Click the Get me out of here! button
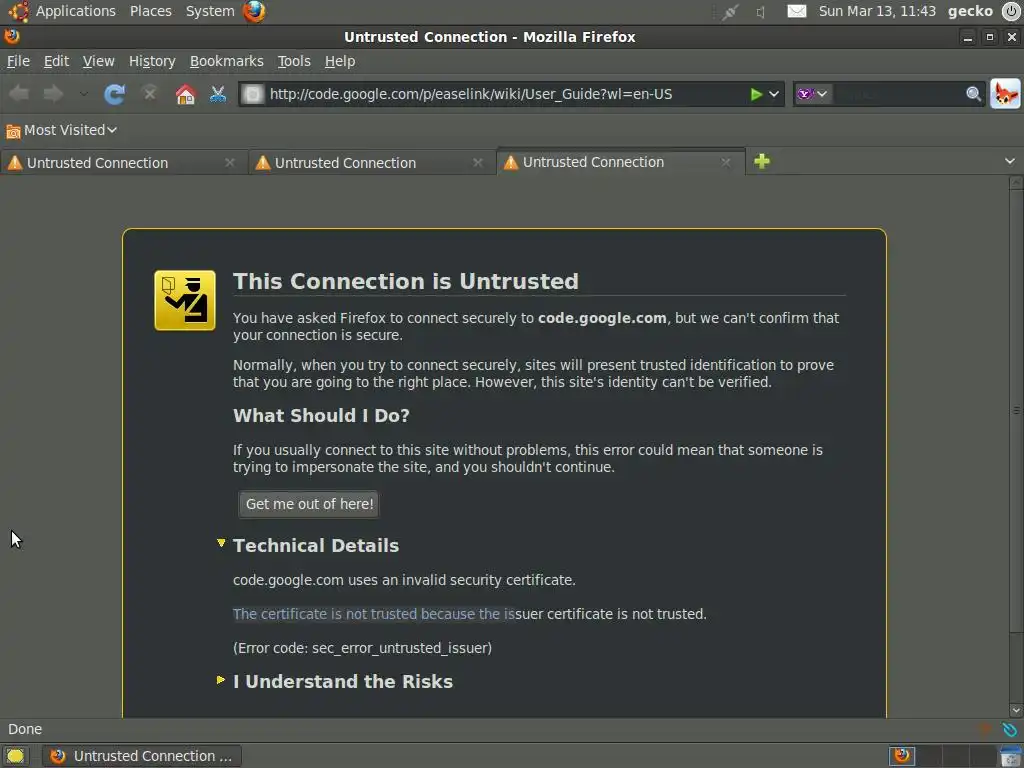Image resolution: width=1024 pixels, height=768 pixels. [x=309, y=504]
